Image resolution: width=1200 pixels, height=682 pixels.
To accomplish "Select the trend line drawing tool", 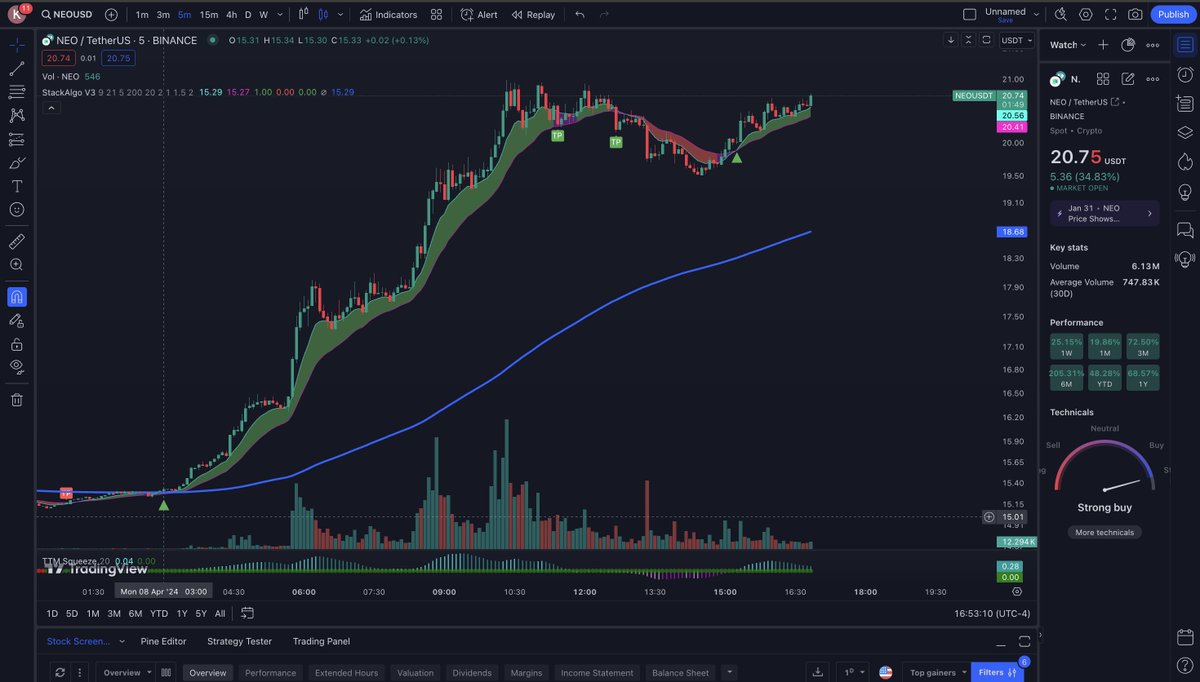I will pyautogui.click(x=17, y=69).
